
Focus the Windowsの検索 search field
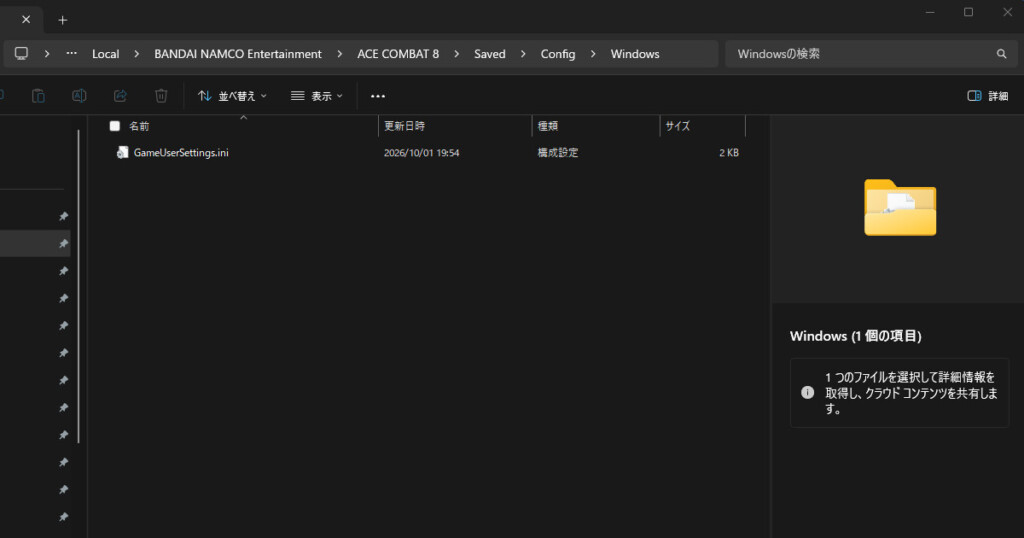click(871, 54)
